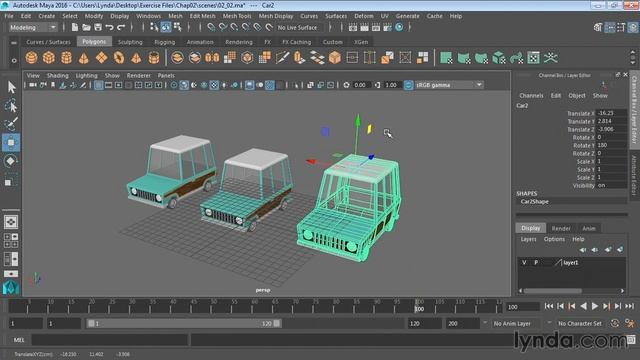
Task: Click the MEL command line input
Action: coord(110,340)
